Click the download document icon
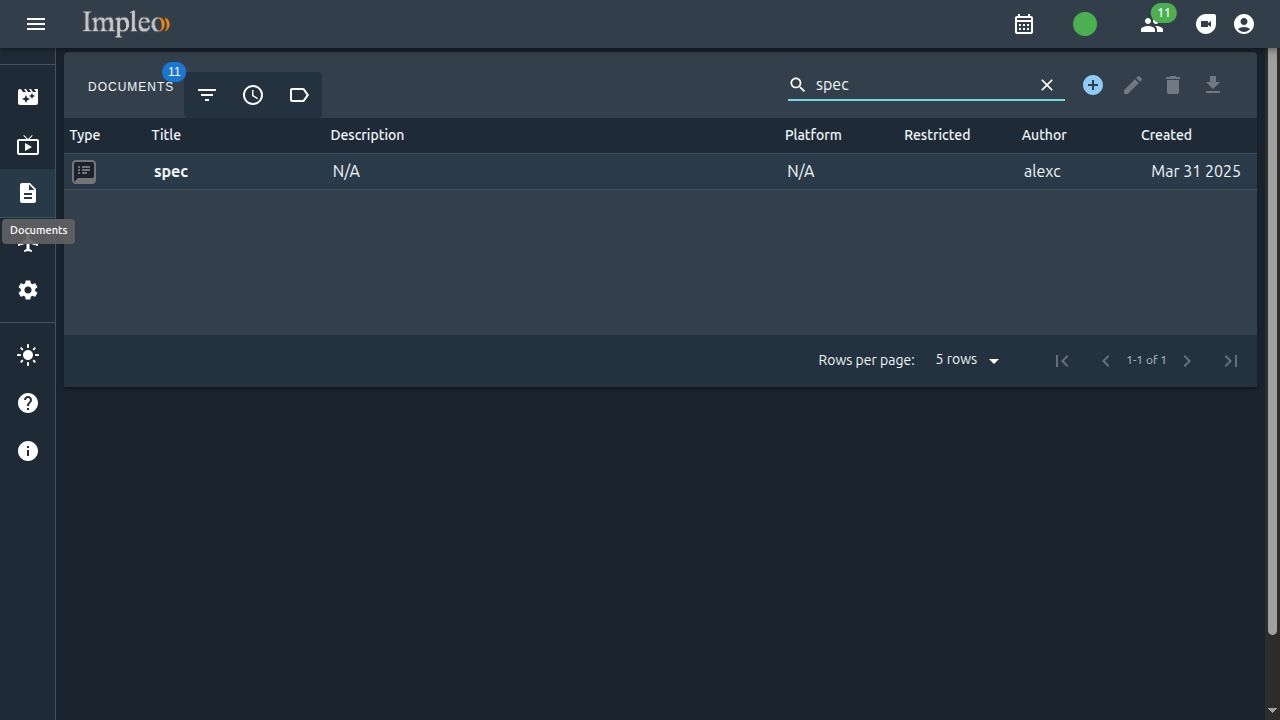The height and width of the screenshot is (720, 1280). tap(1213, 85)
